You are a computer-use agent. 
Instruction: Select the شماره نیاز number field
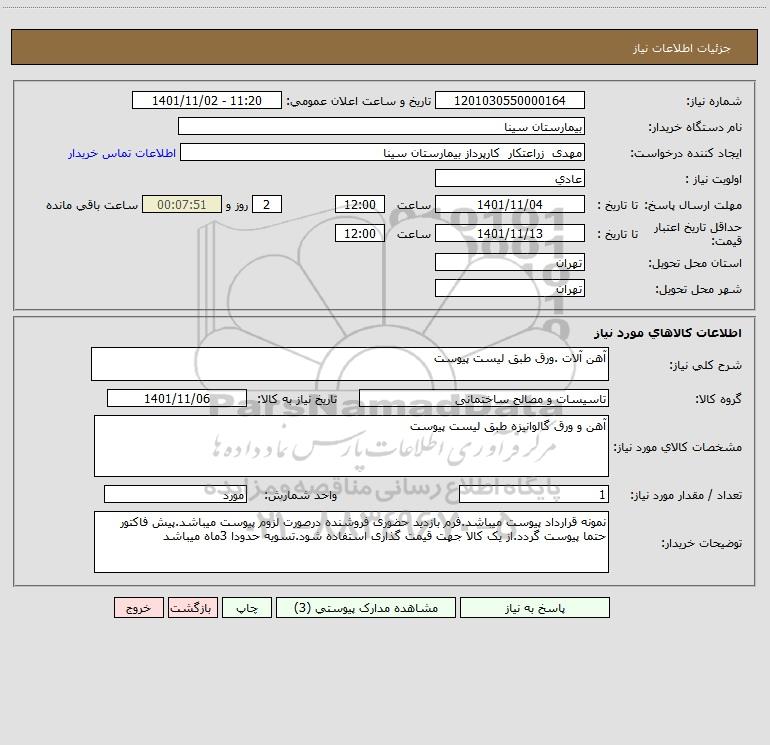click(510, 100)
